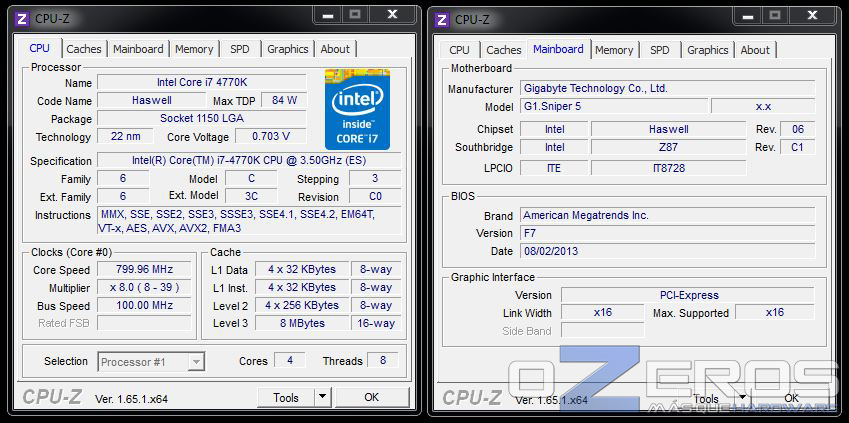Click motherboard Model value G1.Sniper 5
Image resolution: width=849 pixels, height=423 pixels.
613,106
